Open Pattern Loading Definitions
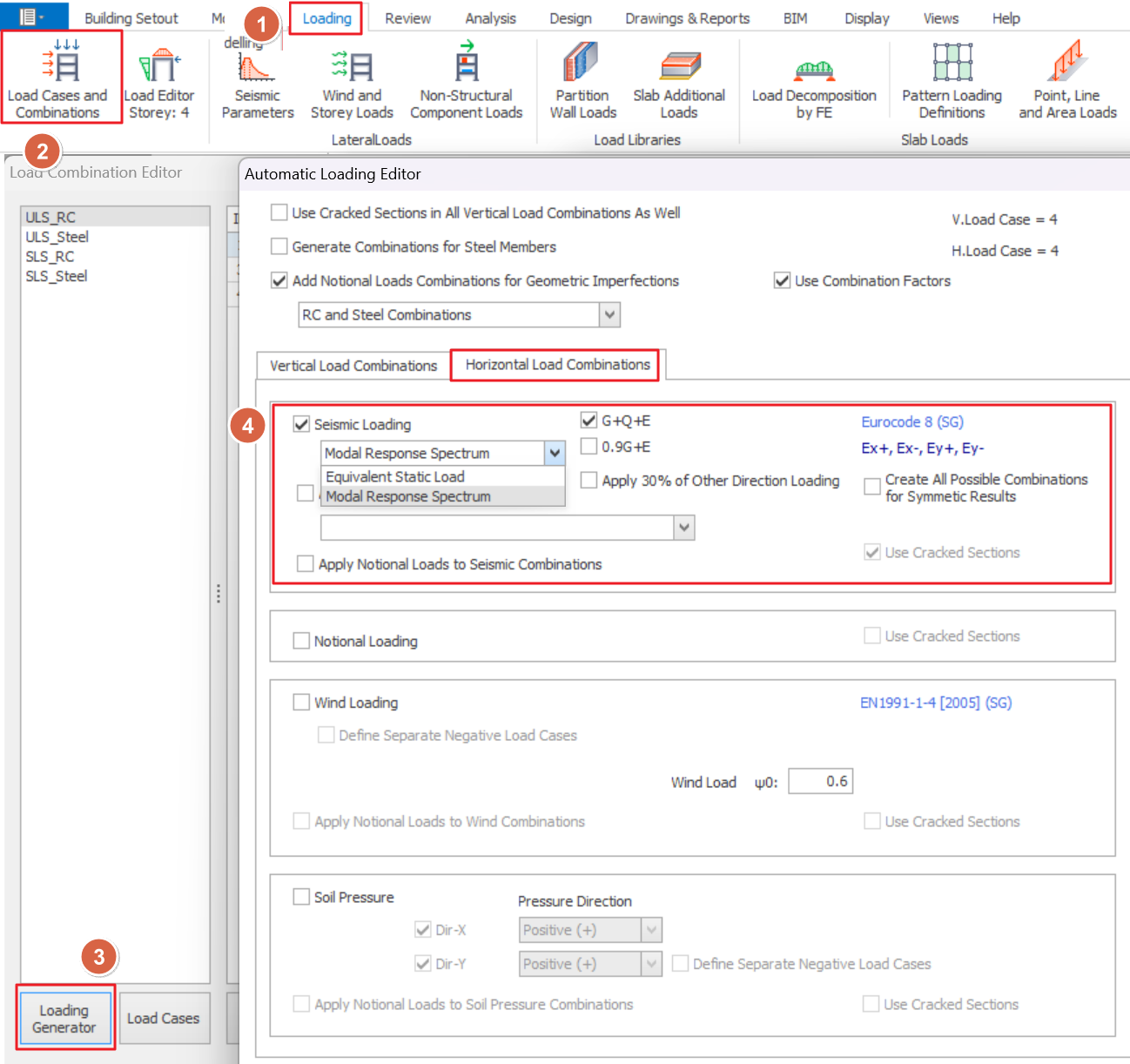Screen dimensions: 1130x1064 tap(952, 80)
